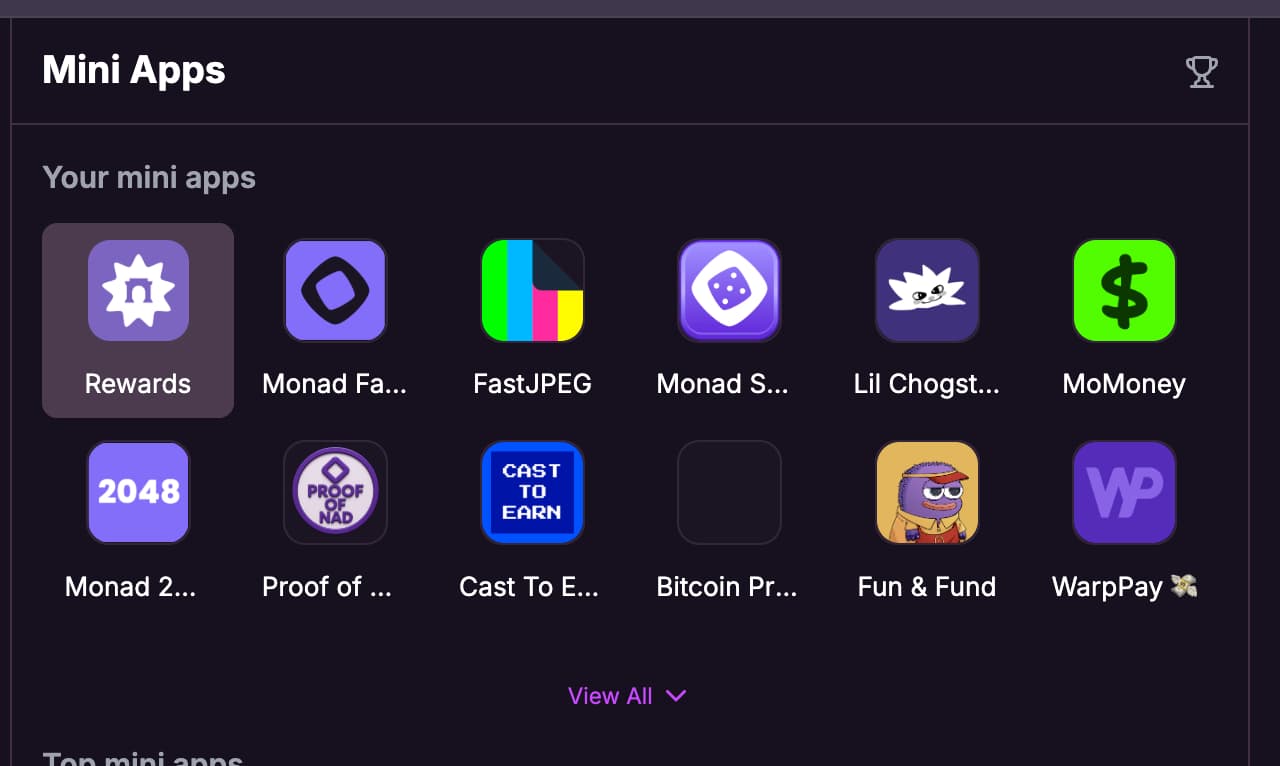The width and height of the screenshot is (1280, 766).
Task: Open the Cast To Earn icon
Action: (532, 493)
